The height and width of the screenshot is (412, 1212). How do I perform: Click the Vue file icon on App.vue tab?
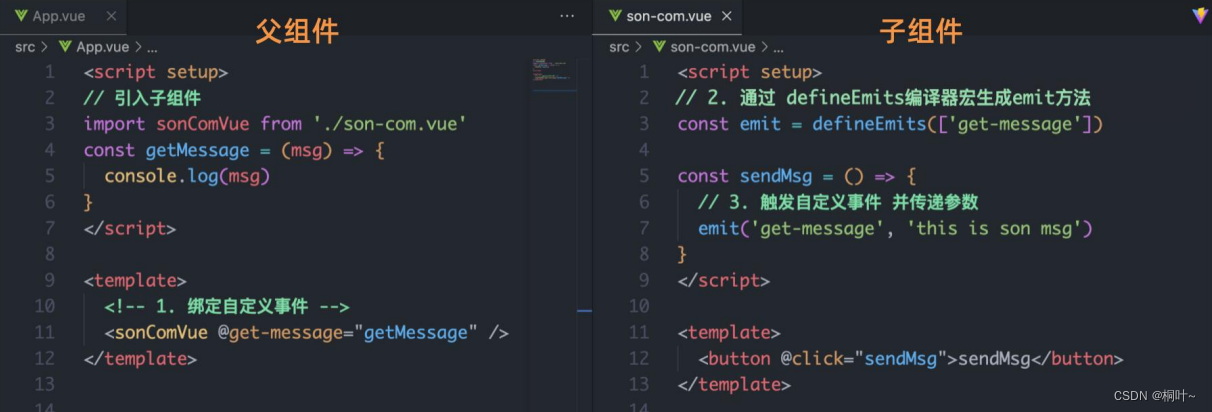pos(20,16)
